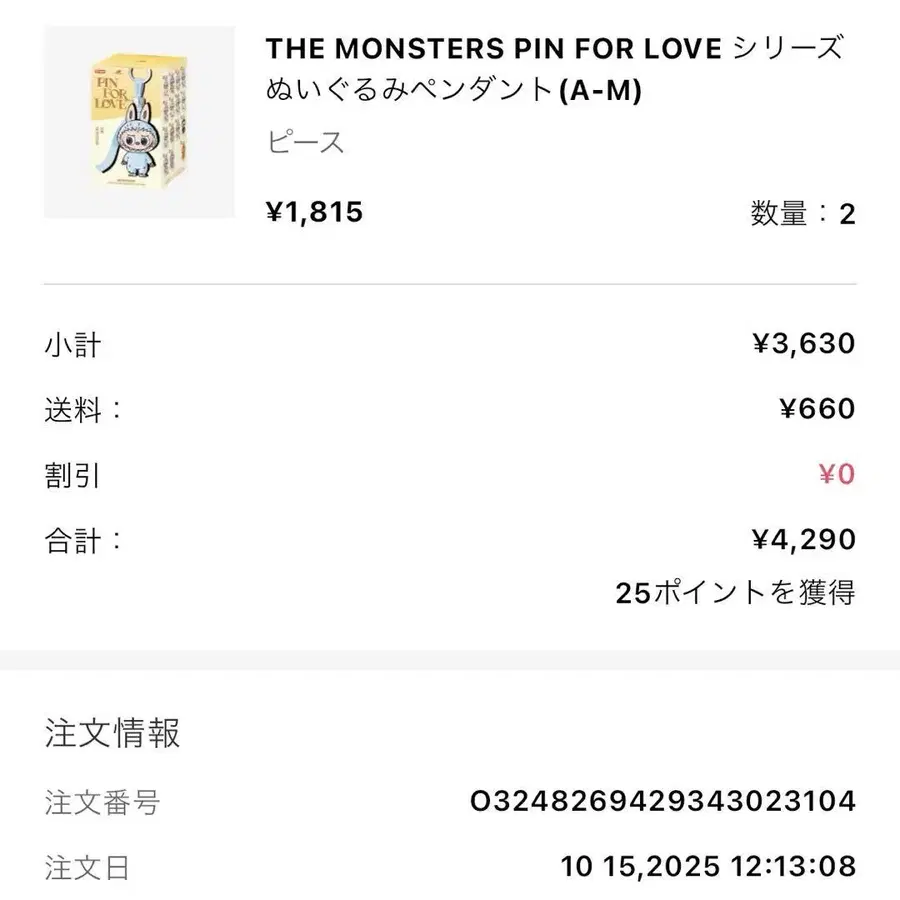900x900 pixels.
Task: Tap the 割引 discount label
Action: point(73,474)
